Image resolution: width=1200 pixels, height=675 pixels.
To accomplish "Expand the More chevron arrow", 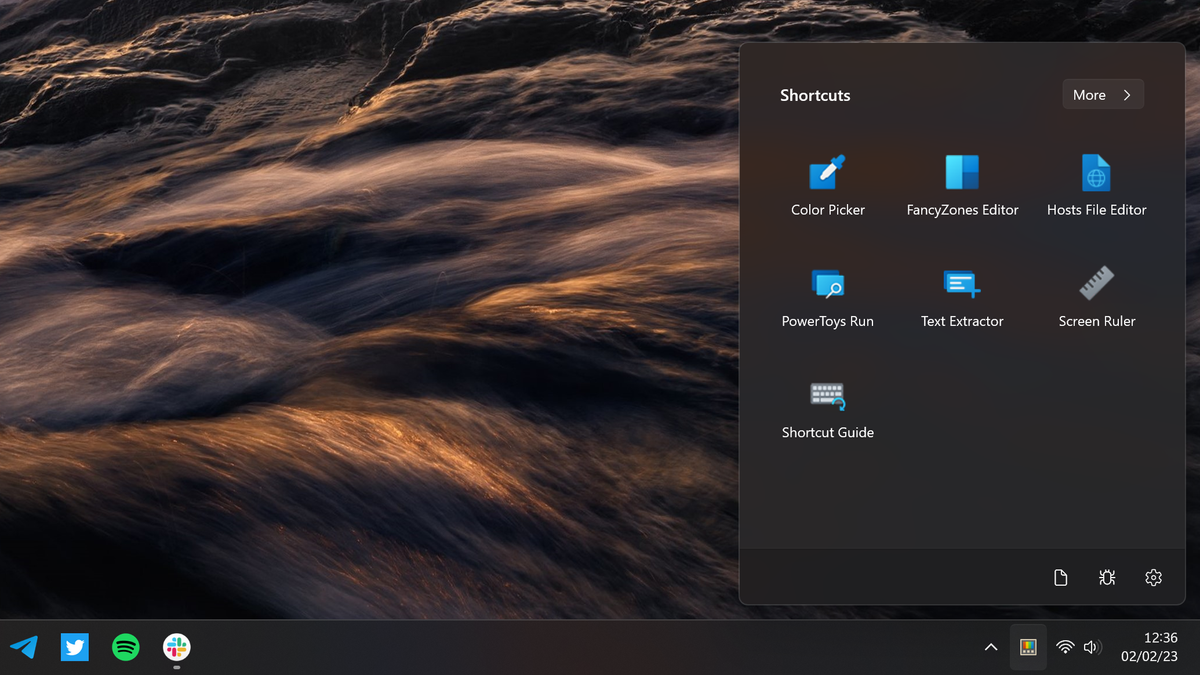I will (1127, 95).
